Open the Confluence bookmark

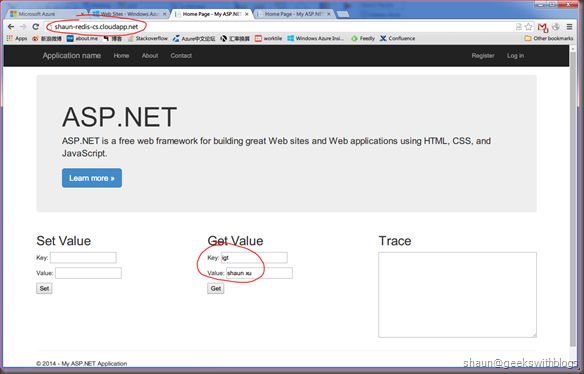click(x=397, y=38)
